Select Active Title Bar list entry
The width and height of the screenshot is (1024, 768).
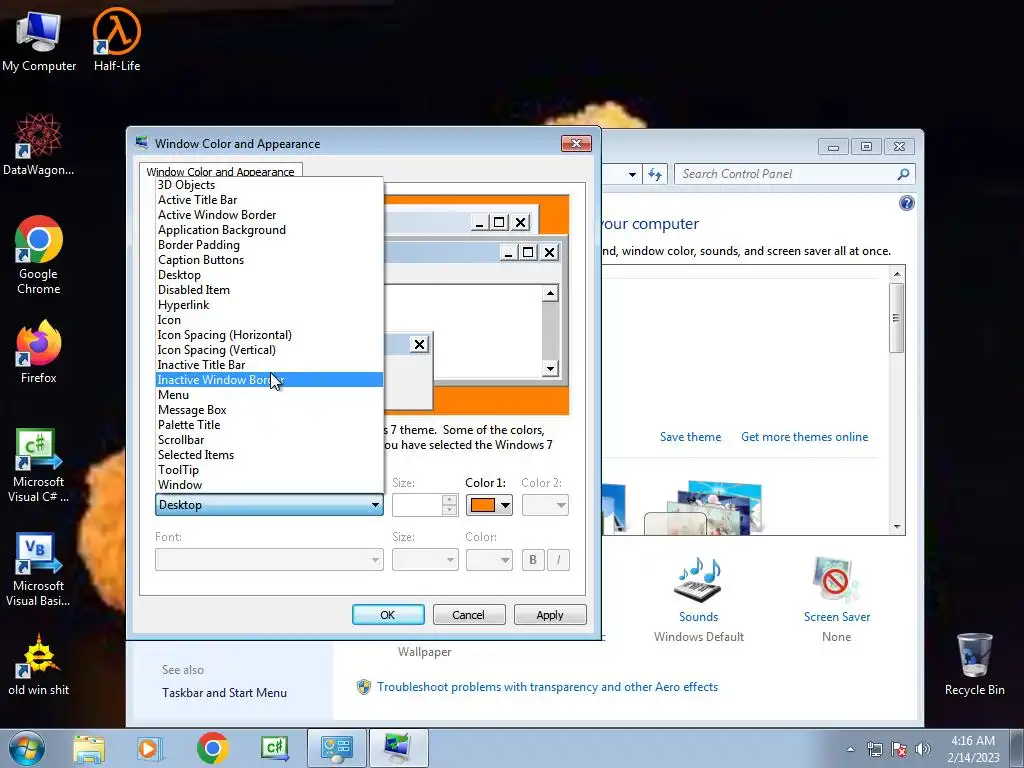269,200
